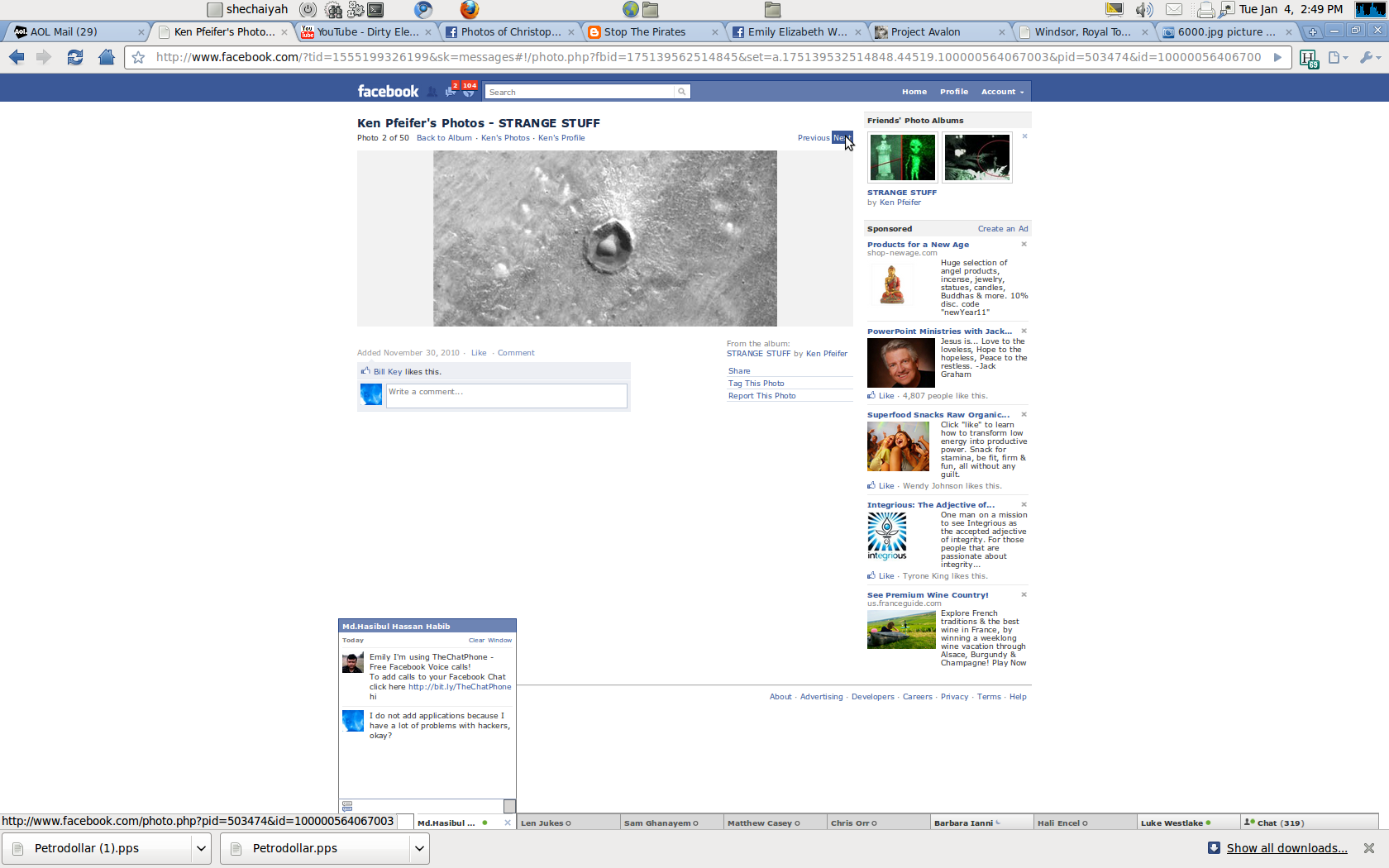Go back with the browser back arrow

pyautogui.click(x=17, y=57)
